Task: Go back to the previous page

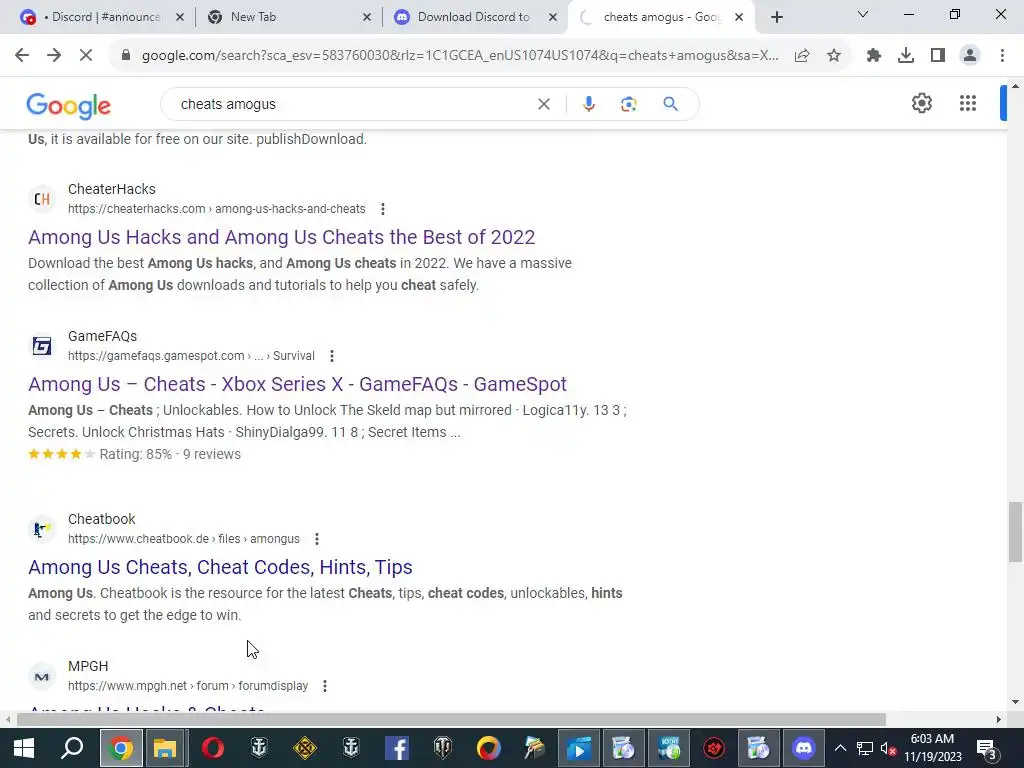Action: [22, 56]
